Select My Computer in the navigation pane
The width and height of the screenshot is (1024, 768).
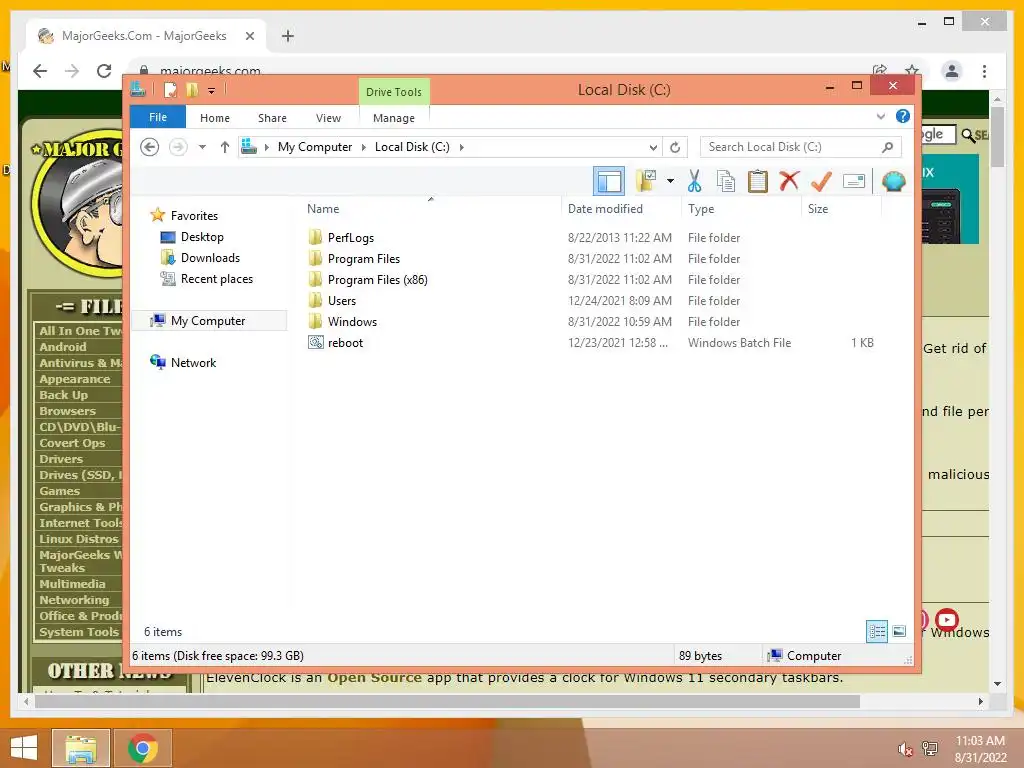click(x=208, y=321)
